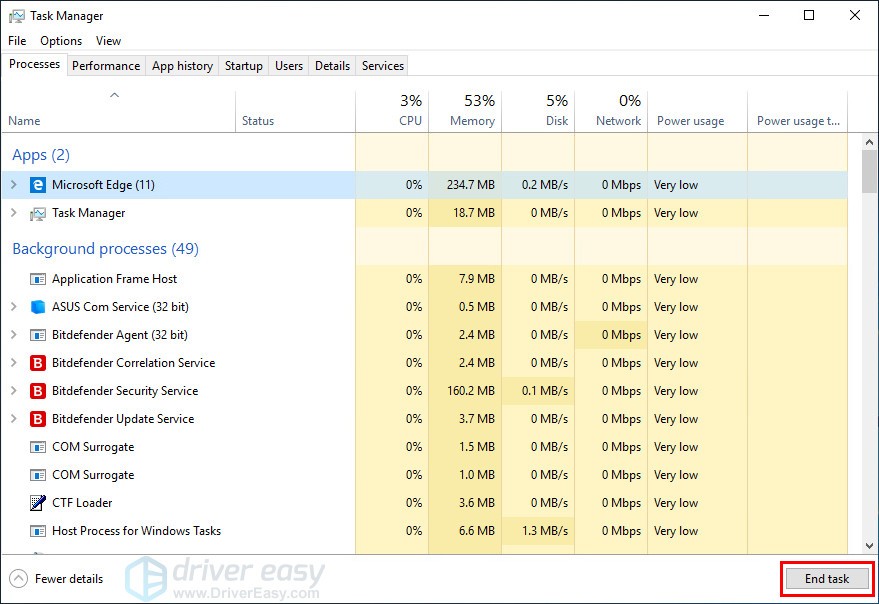The image size is (879, 604).
Task: Collapse view with Fewer details arrow
Action: 18,579
